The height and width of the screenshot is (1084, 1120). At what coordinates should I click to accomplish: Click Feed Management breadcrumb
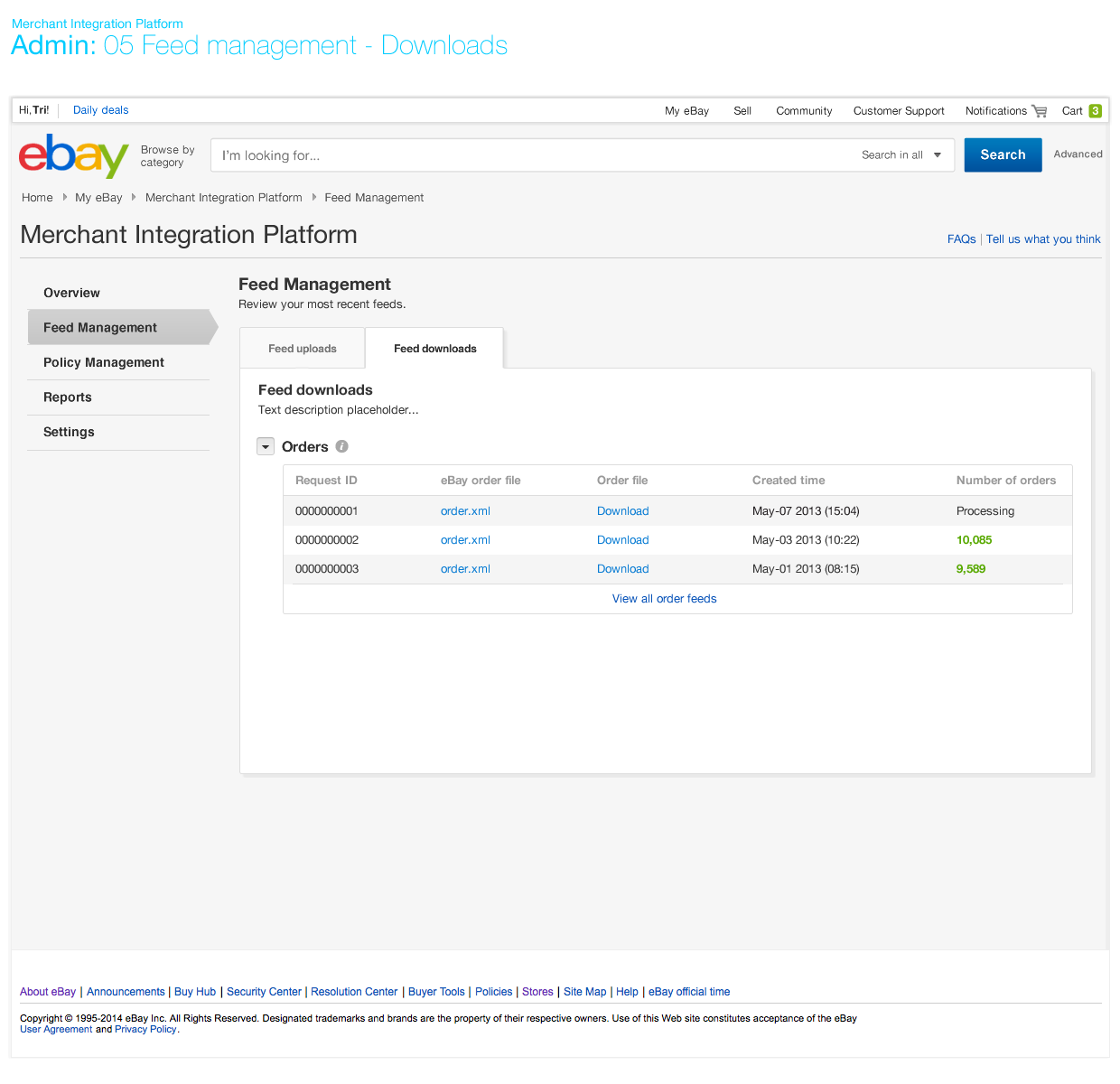374,198
